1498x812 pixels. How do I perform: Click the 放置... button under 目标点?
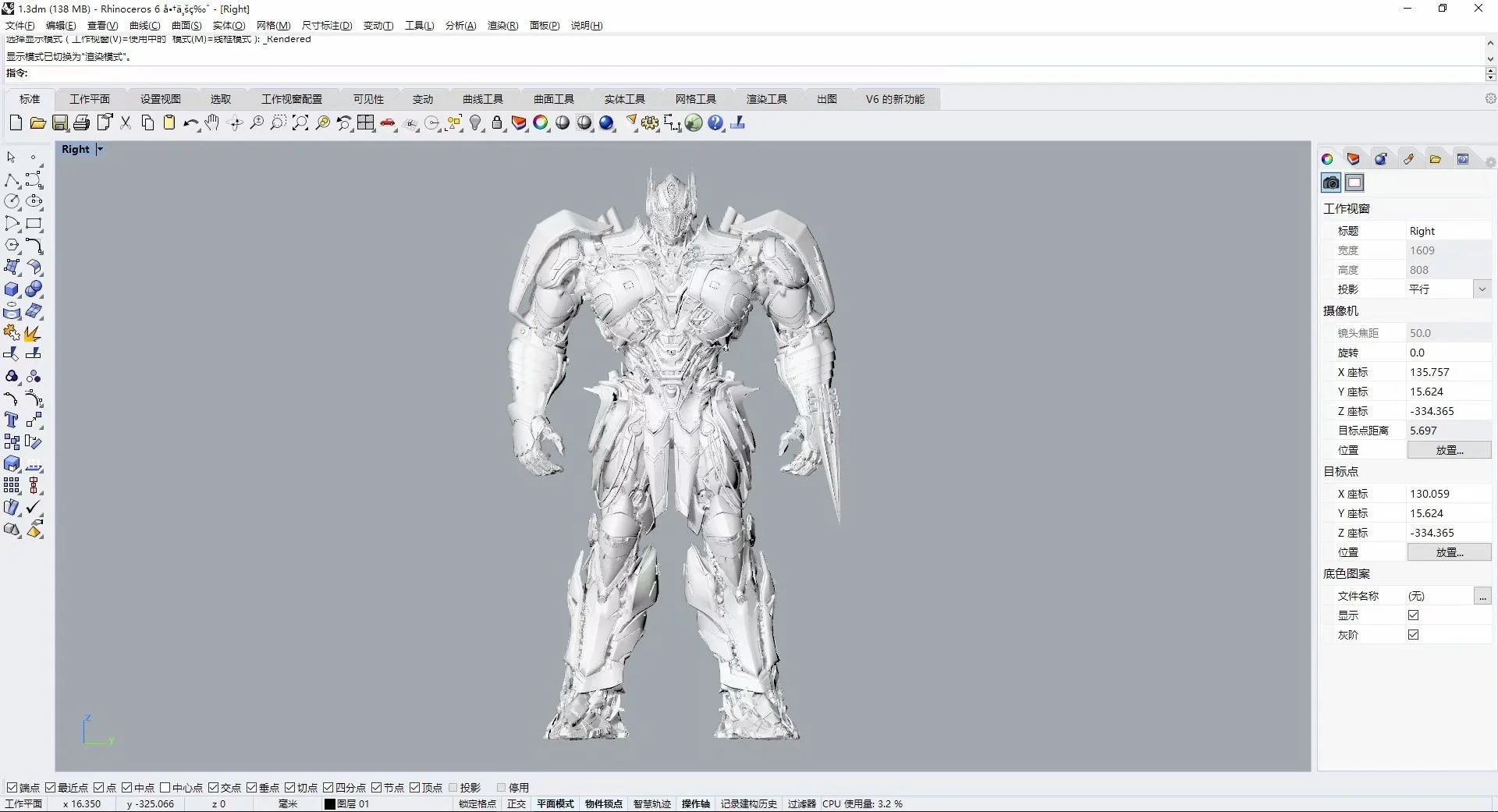[x=1449, y=552]
